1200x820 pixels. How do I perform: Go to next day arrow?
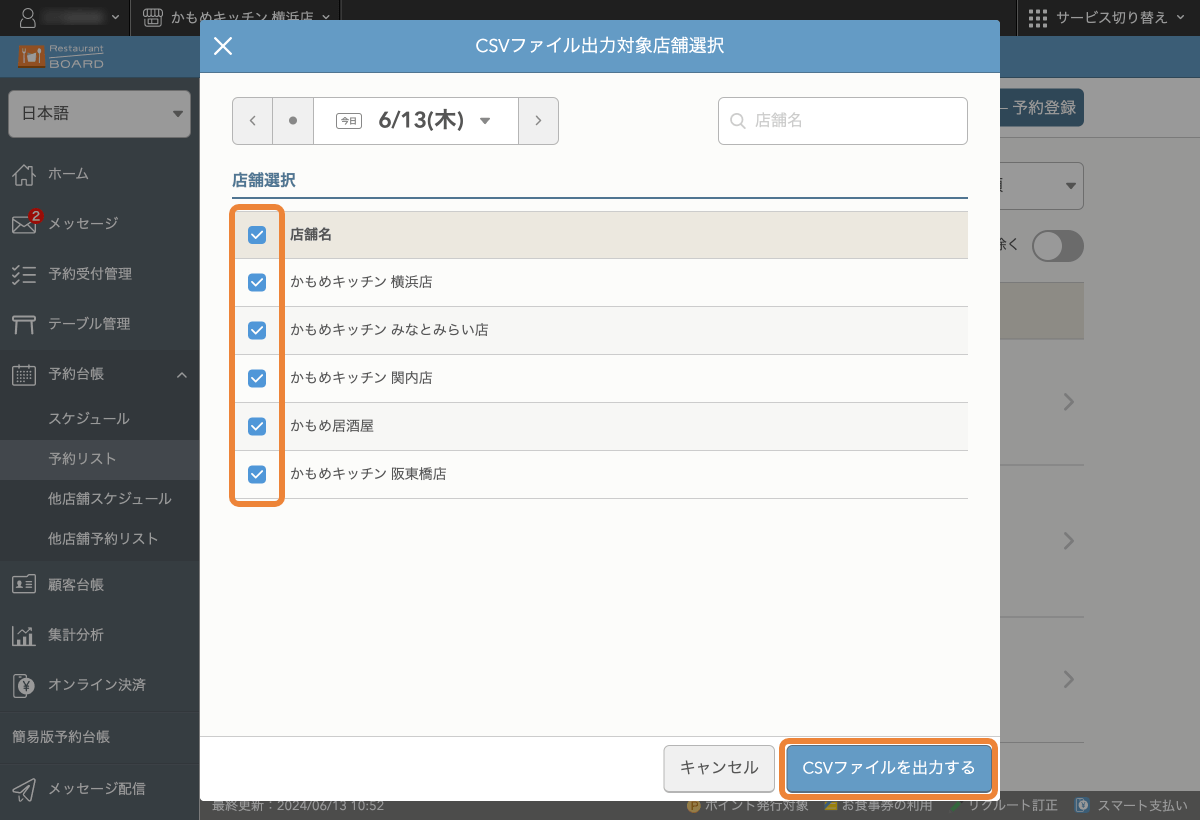538,121
